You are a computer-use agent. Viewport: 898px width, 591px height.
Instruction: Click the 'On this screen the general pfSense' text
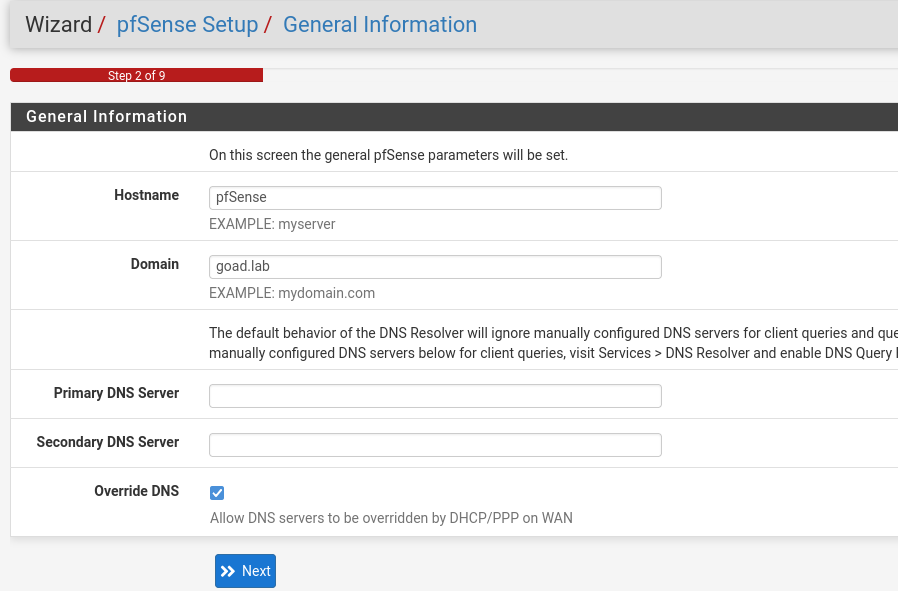point(388,155)
